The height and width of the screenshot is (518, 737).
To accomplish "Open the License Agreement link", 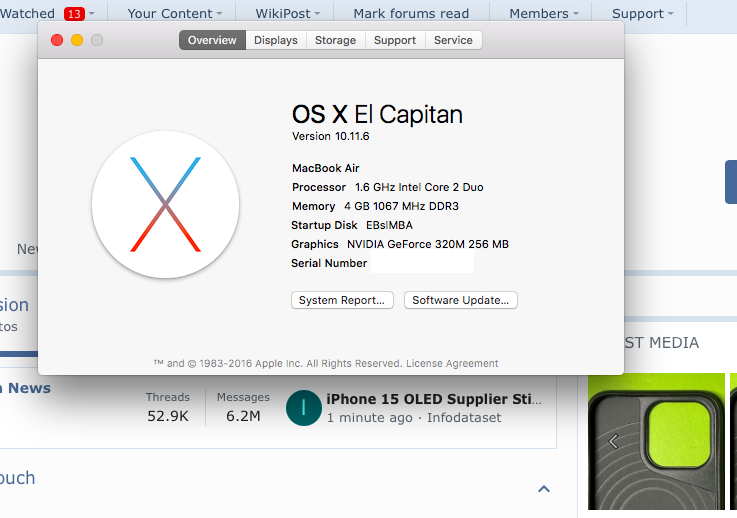I will (452, 363).
